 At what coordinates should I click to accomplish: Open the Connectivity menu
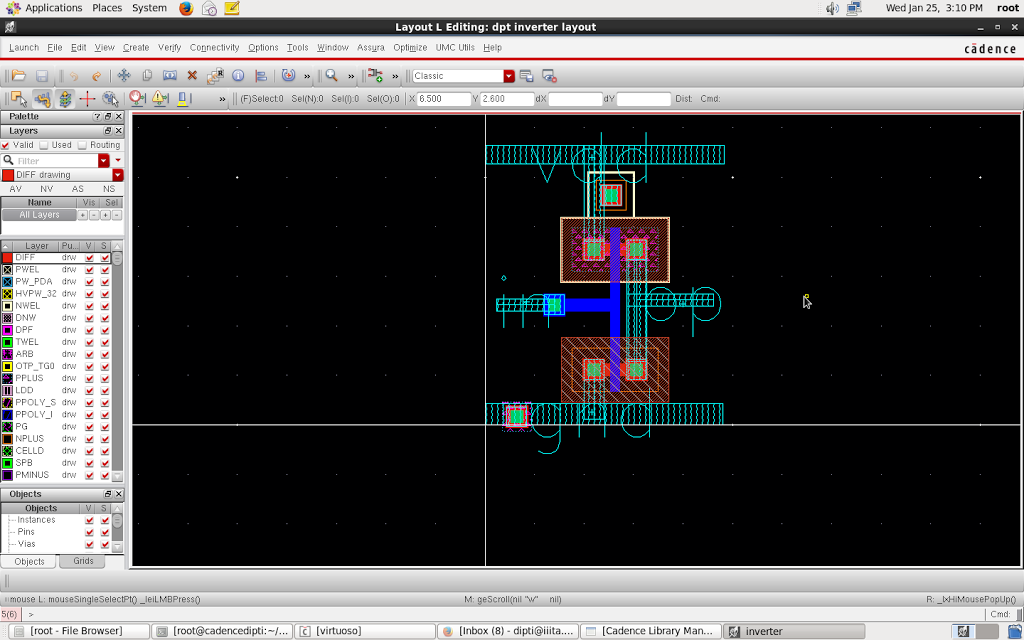217,47
